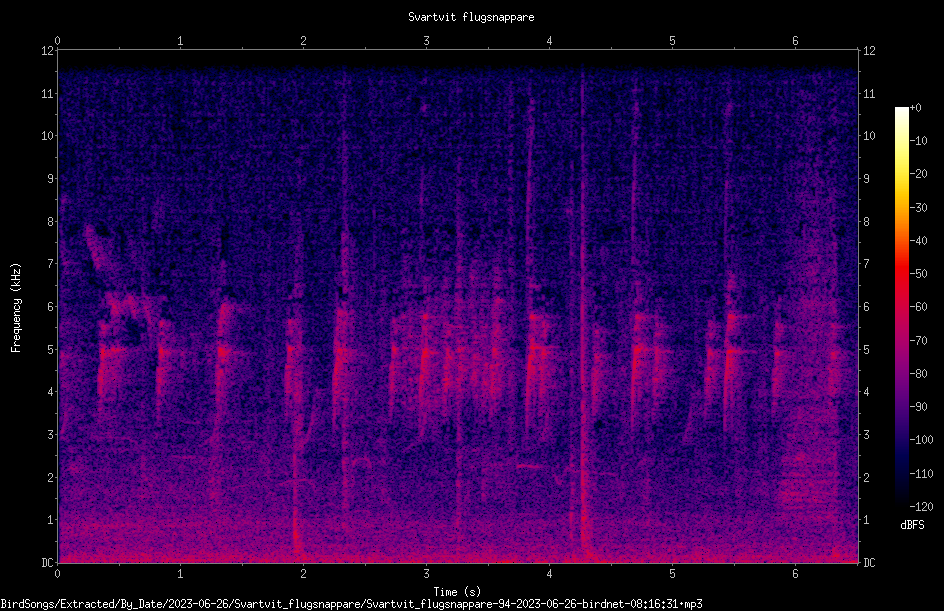
Task: Click the right-axis '2' kHz label
Action: pos(867,477)
